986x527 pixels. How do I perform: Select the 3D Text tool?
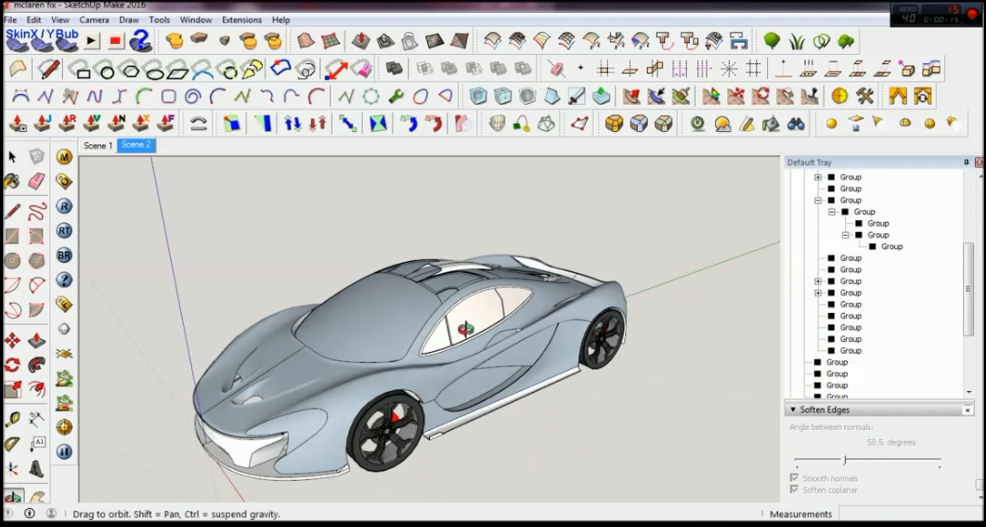[36, 469]
